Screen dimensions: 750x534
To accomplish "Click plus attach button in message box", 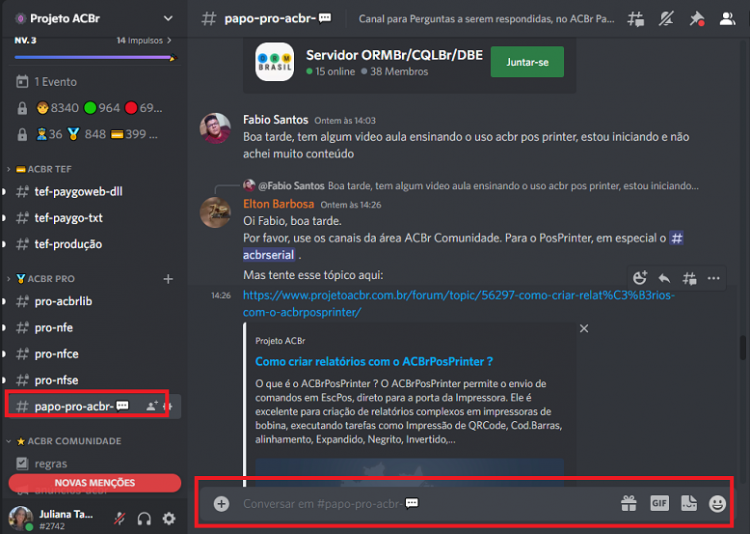I will pos(221,504).
